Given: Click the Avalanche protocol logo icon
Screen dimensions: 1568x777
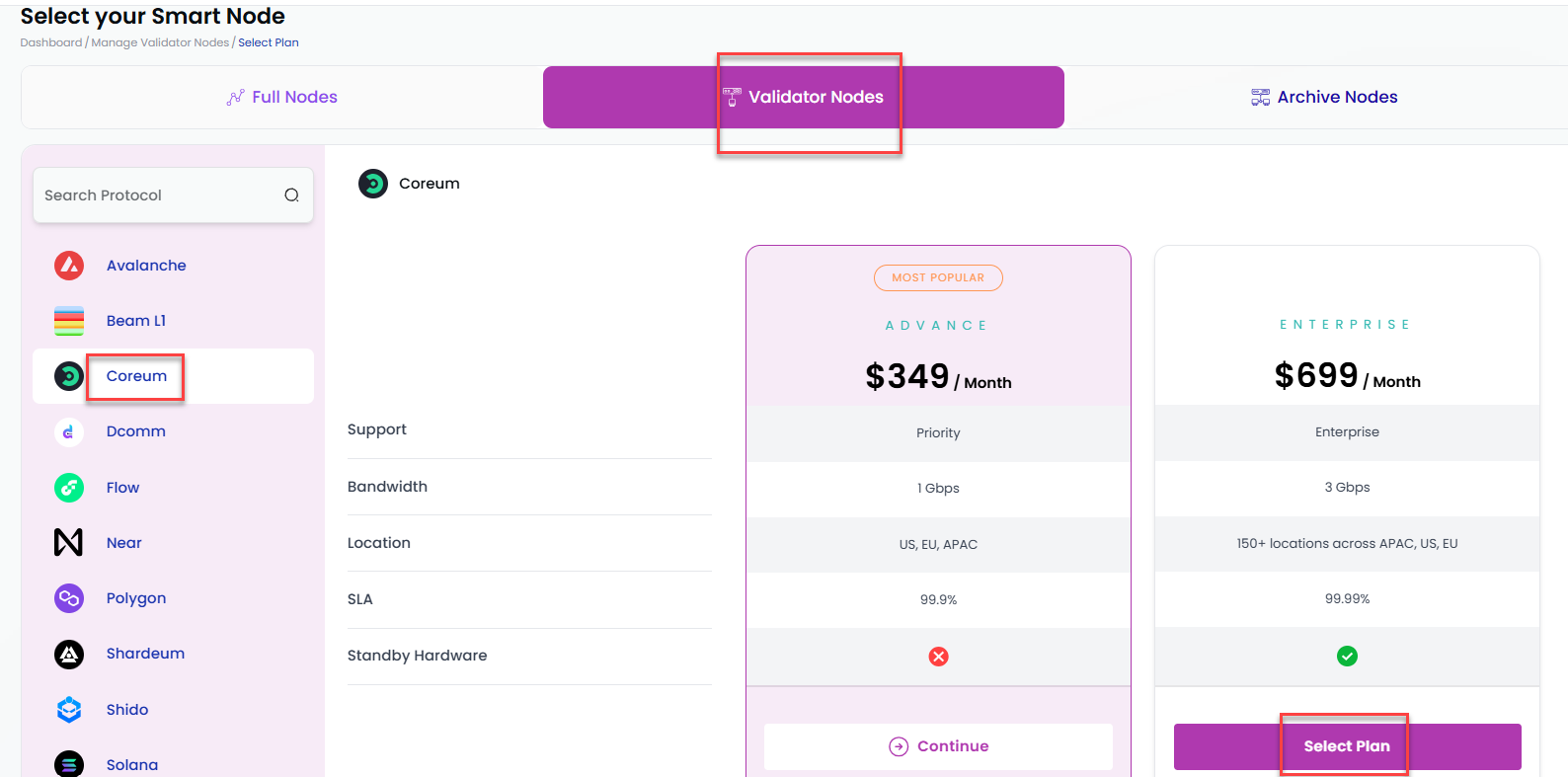Looking at the screenshot, I should coord(69,266).
